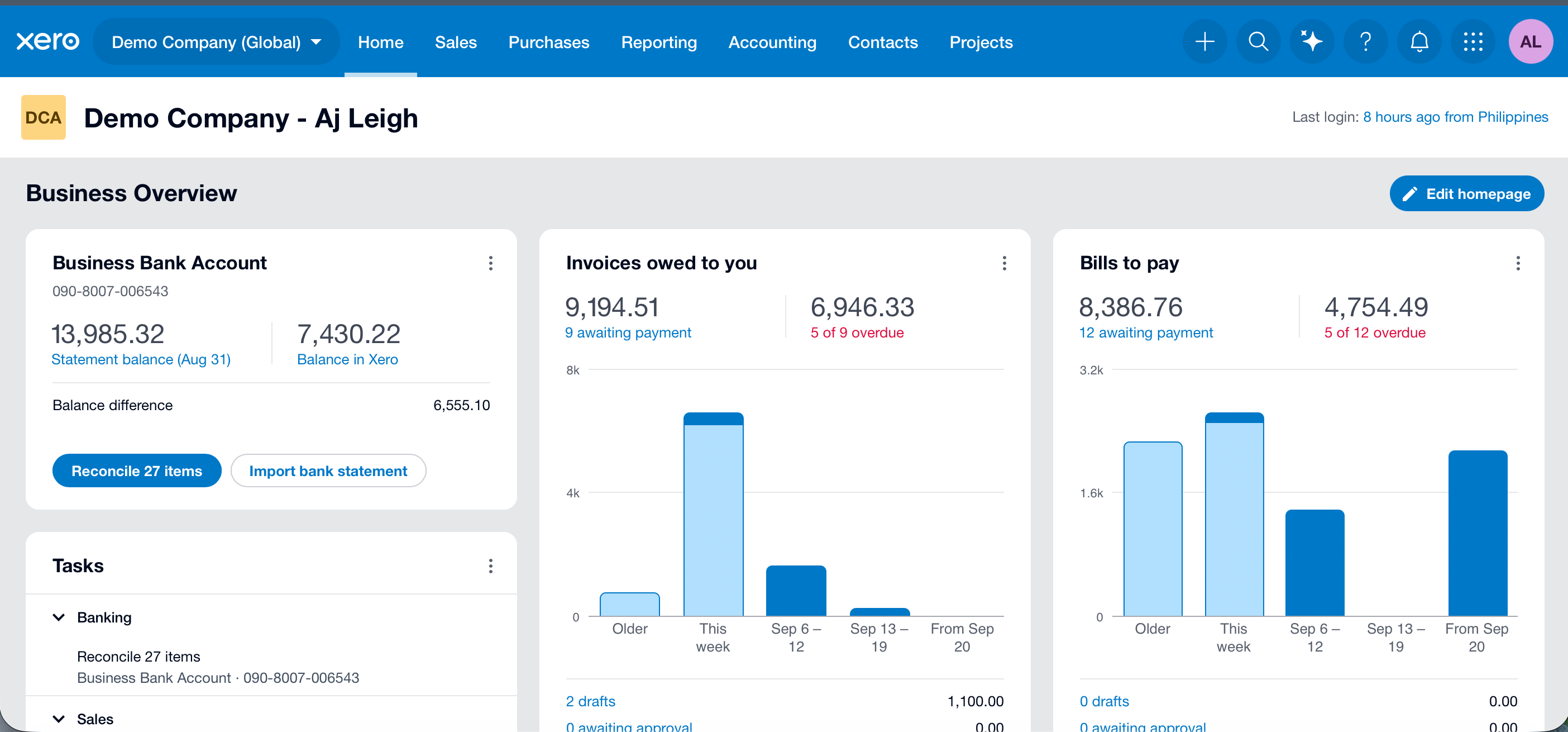Click the invoices This week chart bar
The height and width of the screenshot is (732, 1568).
713,515
